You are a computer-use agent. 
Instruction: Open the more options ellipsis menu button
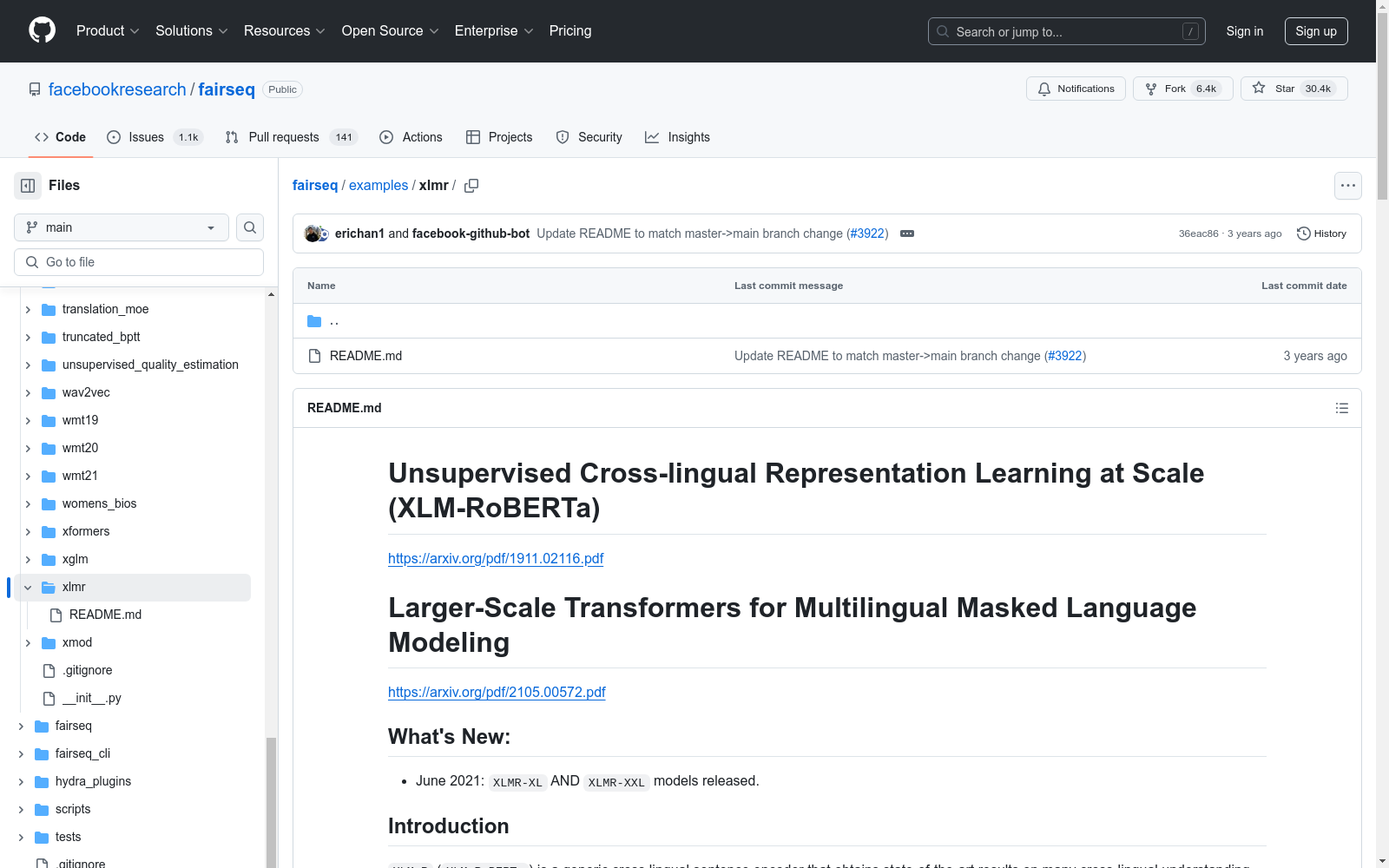[1347, 186]
